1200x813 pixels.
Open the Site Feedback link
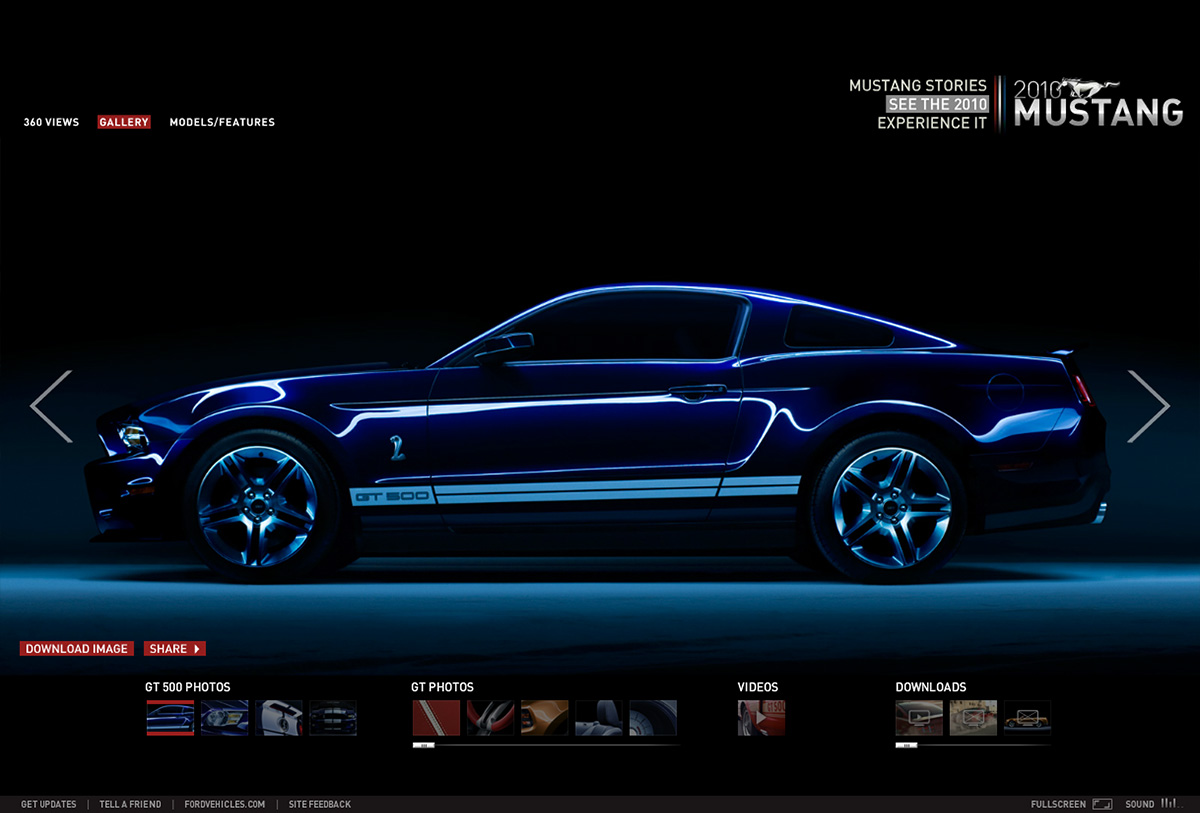click(x=320, y=804)
